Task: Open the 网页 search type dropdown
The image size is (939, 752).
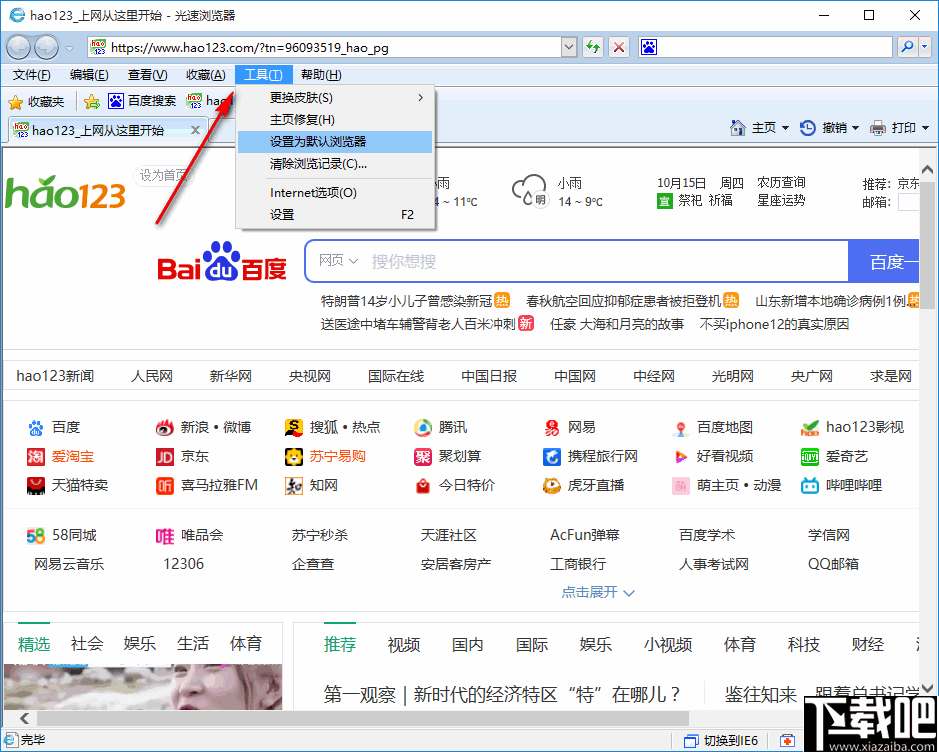Action: click(338, 261)
